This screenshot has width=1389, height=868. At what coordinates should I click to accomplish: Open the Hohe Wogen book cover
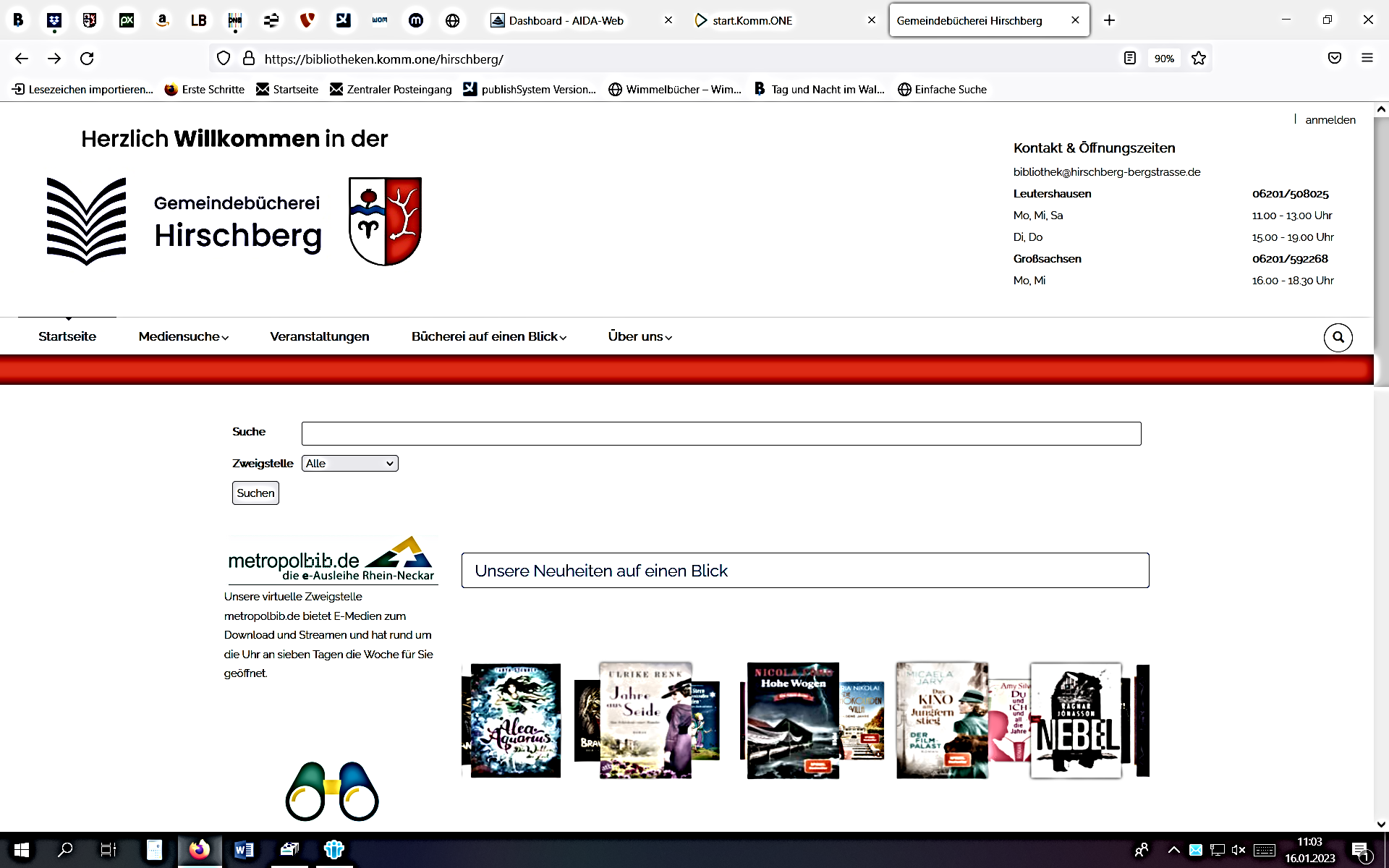793,720
